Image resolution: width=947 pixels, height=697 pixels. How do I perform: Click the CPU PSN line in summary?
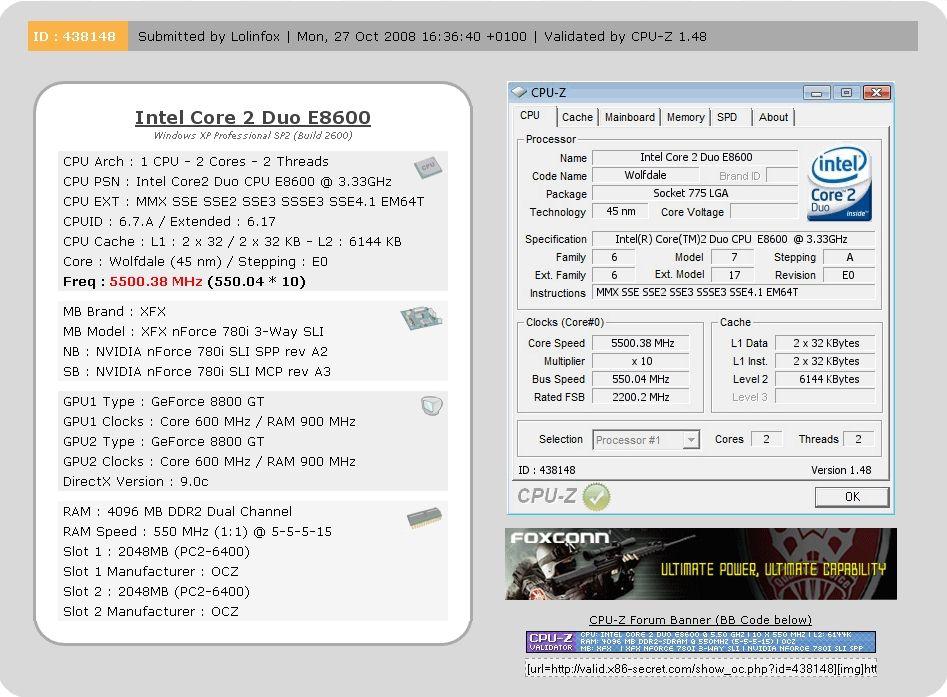[x=227, y=182]
